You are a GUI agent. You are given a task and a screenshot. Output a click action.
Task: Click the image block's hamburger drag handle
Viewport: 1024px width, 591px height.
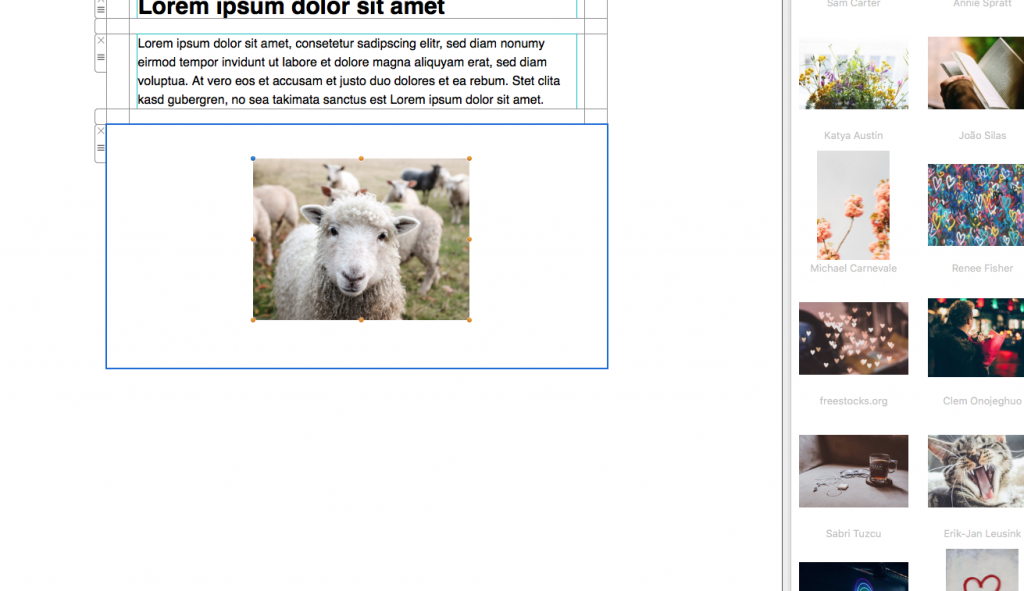click(100, 147)
